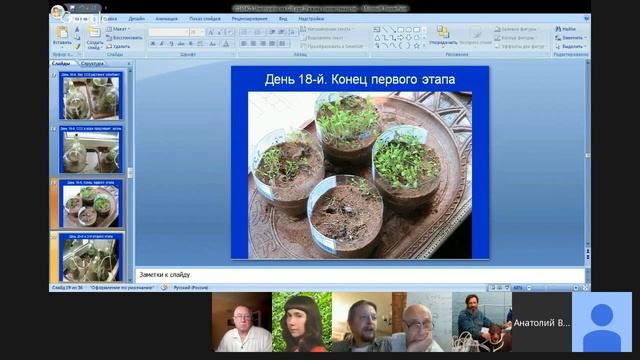Select second slide thumbnail showing glass bottle
The width and height of the screenshot is (640, 360).
(91, 149)
